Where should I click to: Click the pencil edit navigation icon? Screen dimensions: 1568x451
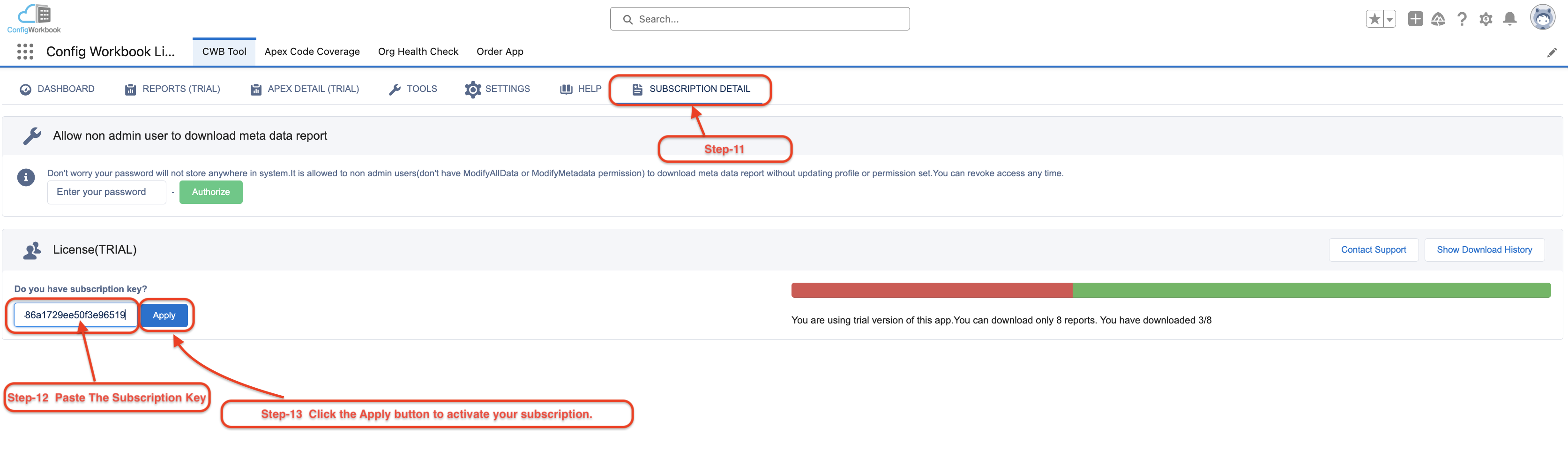[1552, 53]
